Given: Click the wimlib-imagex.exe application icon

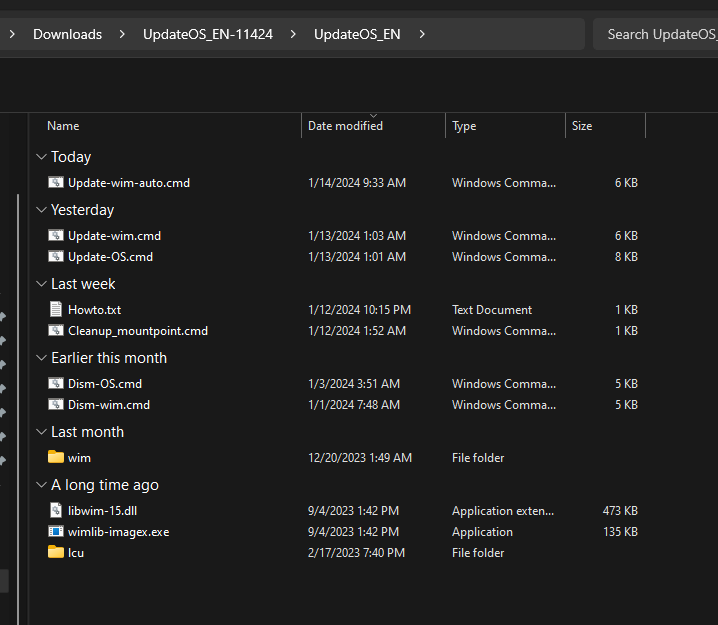Looking at the screenshot, I should coord(56,532).
